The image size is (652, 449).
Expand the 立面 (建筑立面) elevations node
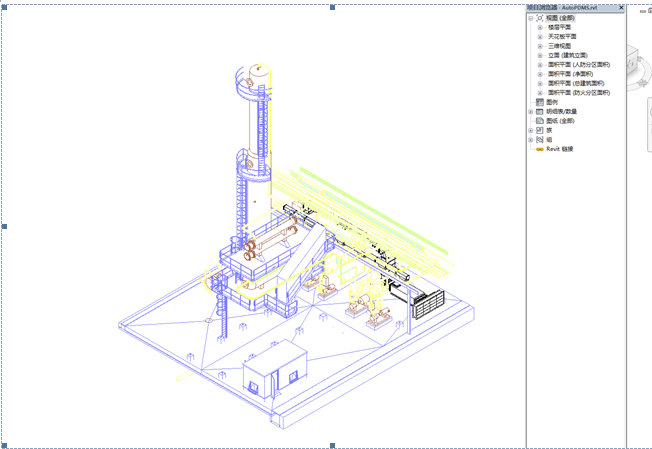[x=540, y=55]
